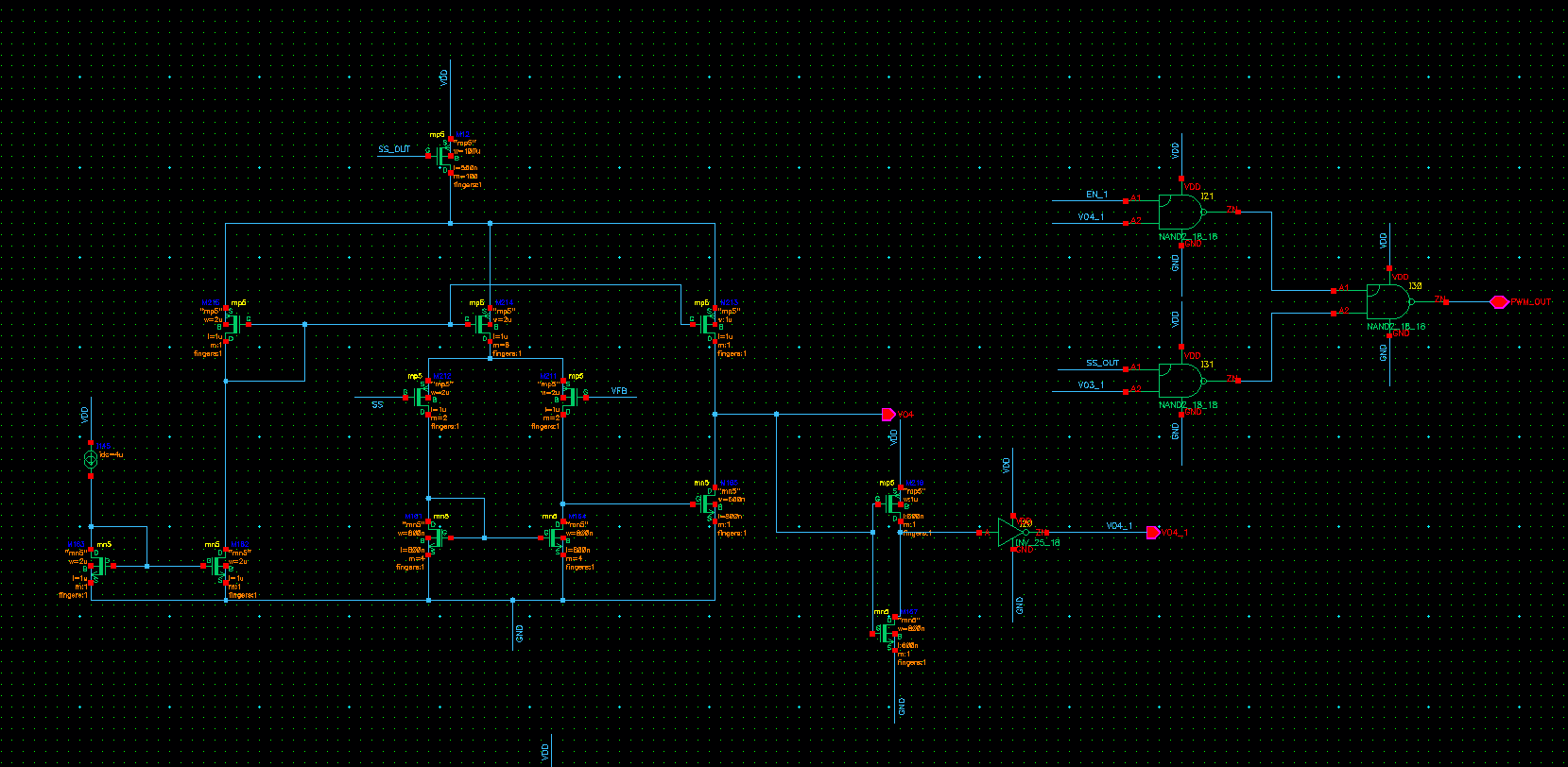Select the mp5 transistor gated by SS_OUT
Viewport: 1568px width, 767px height.
pyautogui.click(x=444, y=153)
